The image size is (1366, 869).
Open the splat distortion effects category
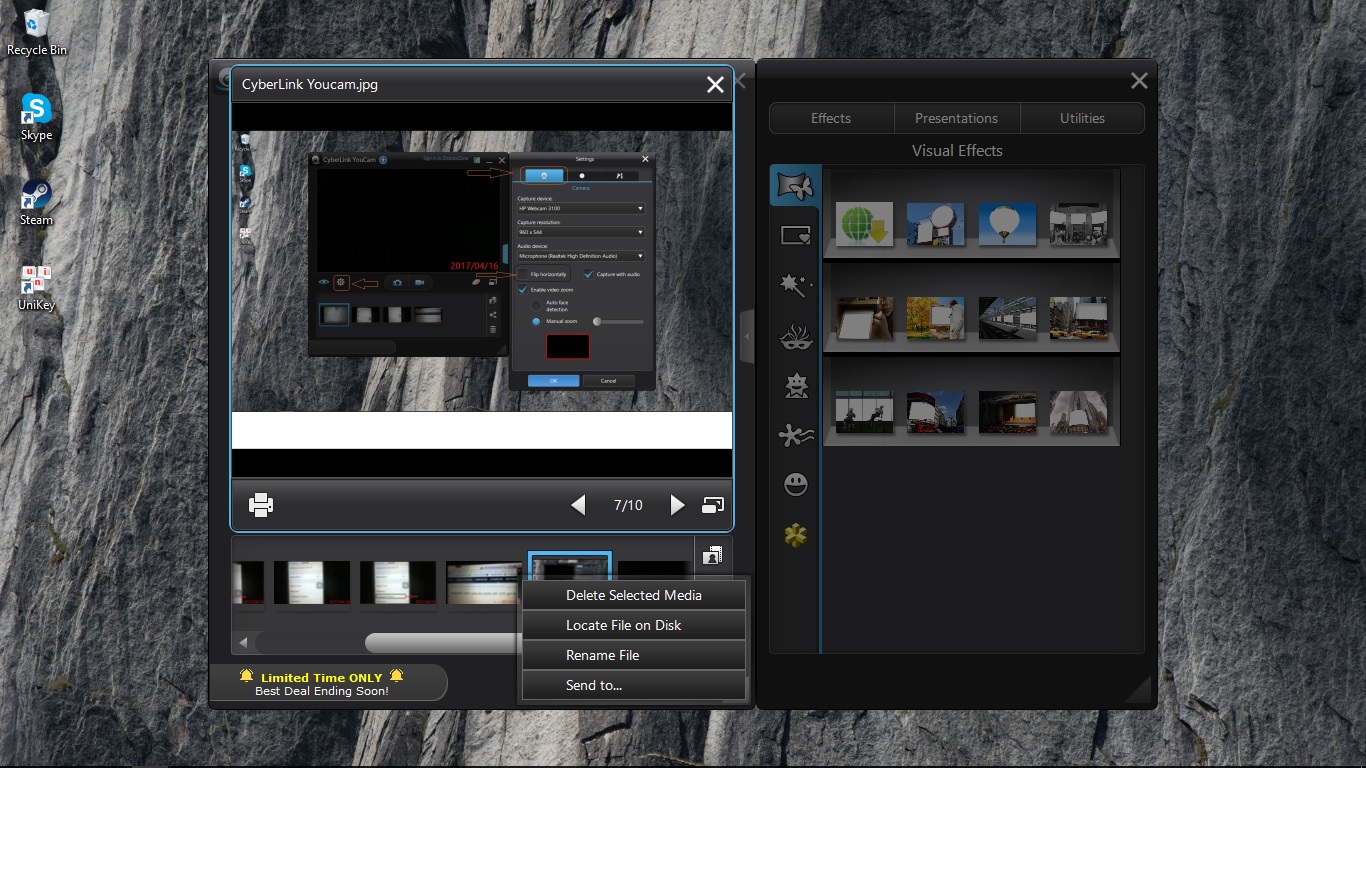[796, 435]
